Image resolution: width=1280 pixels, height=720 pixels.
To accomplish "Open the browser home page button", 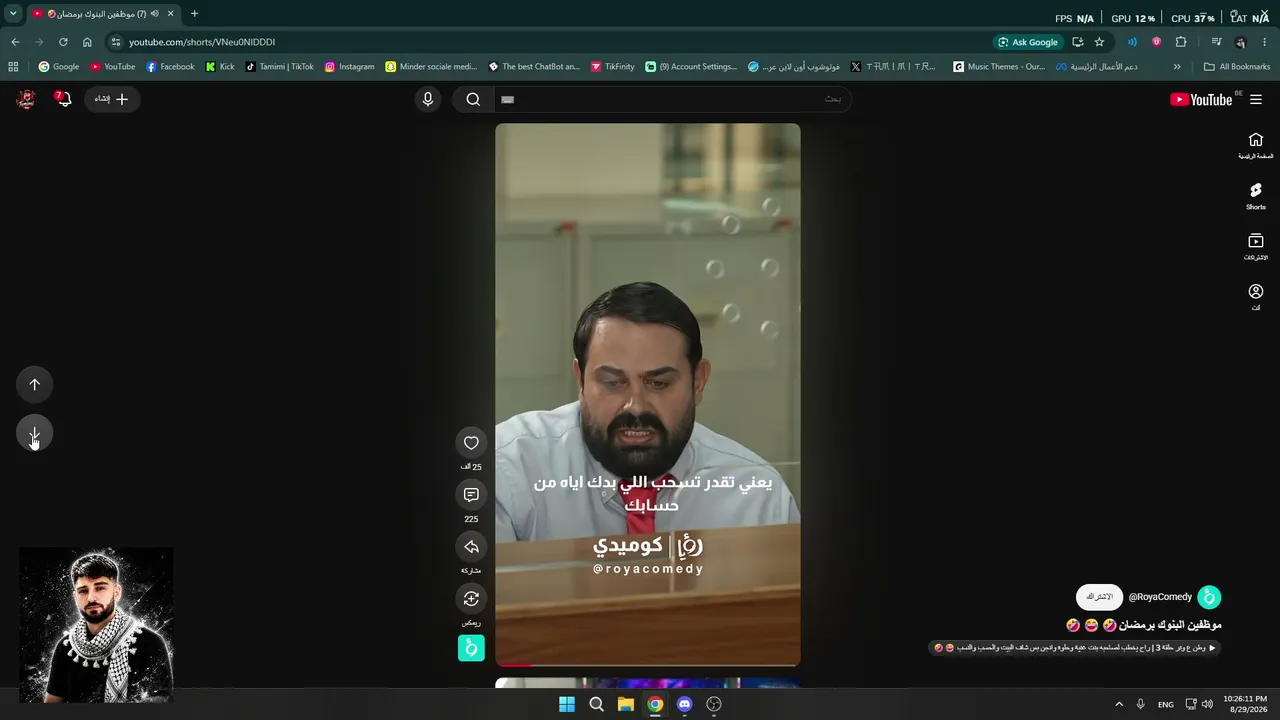I will click(x=87, y=42).
